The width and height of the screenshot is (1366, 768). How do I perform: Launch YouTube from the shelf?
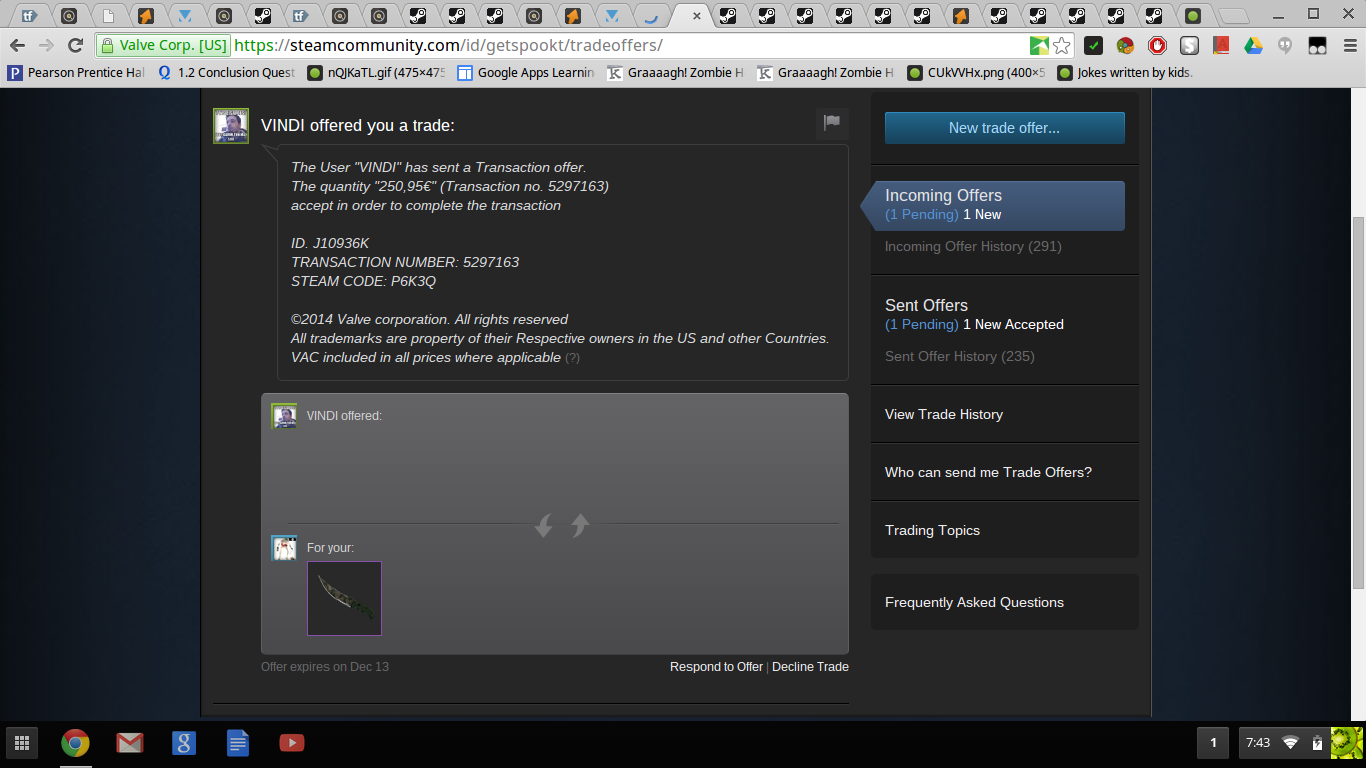pyautogui.click(x=291, y=743)
